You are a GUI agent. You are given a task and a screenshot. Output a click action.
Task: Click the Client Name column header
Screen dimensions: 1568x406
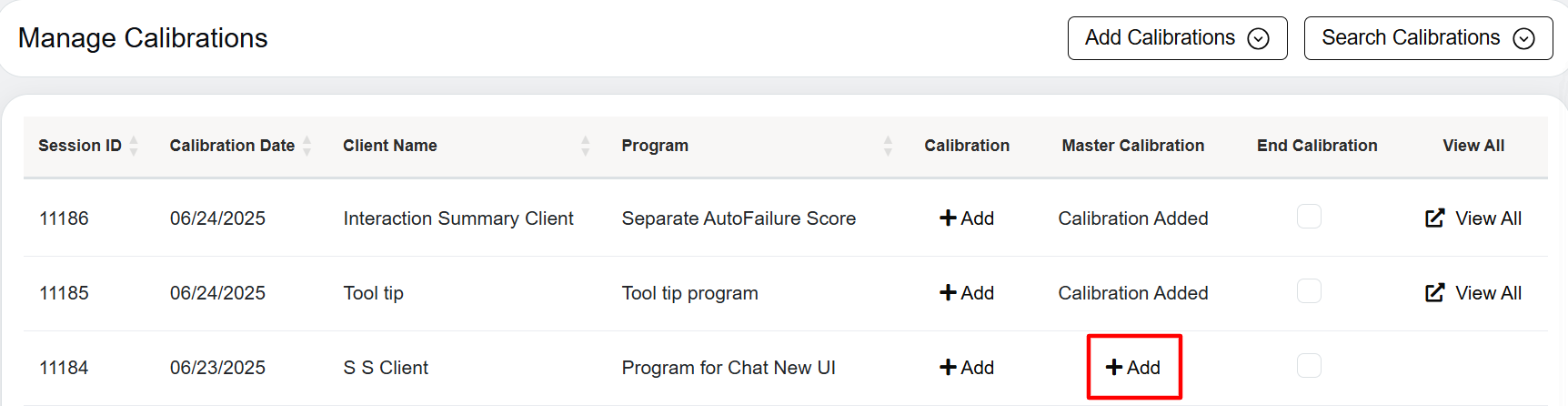[390, 146]
